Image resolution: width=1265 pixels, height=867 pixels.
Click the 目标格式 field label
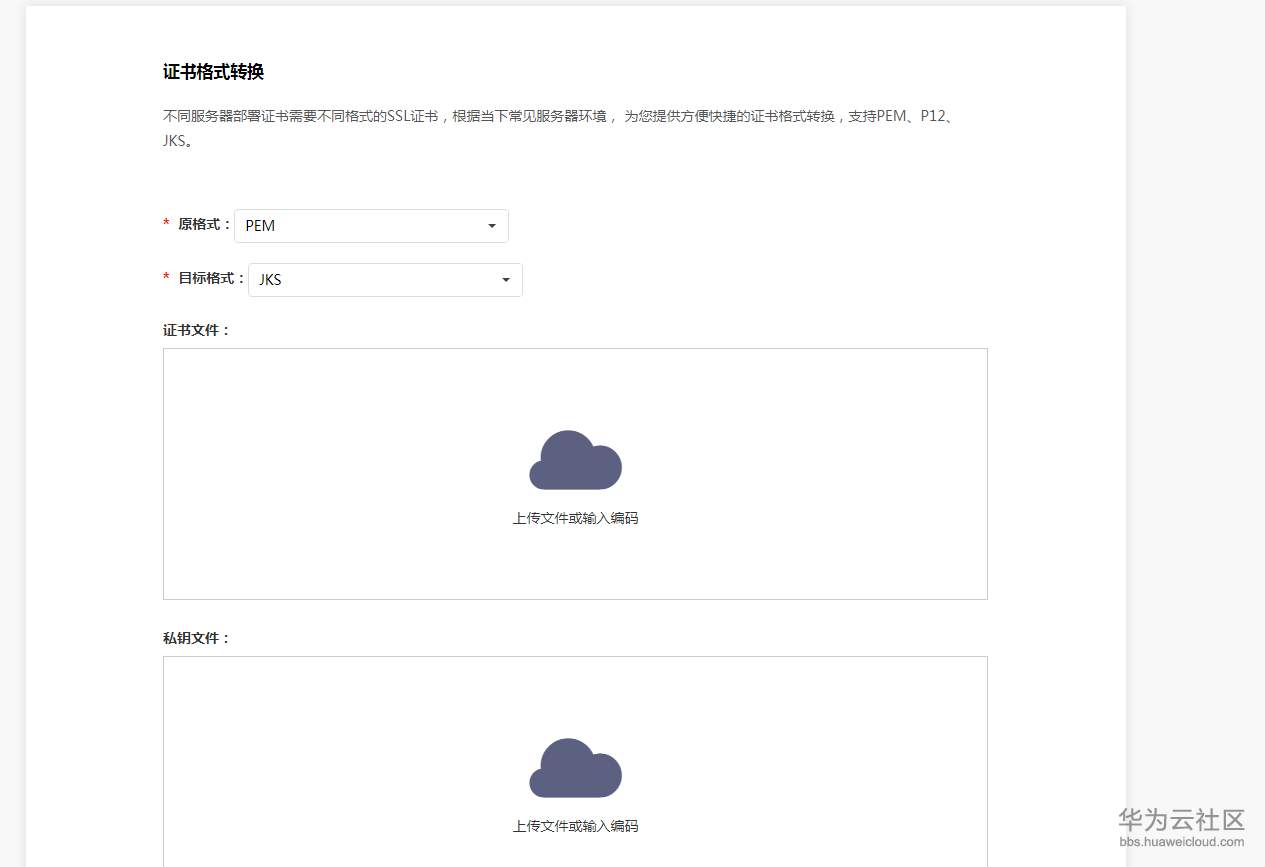[x=212, y=278]
